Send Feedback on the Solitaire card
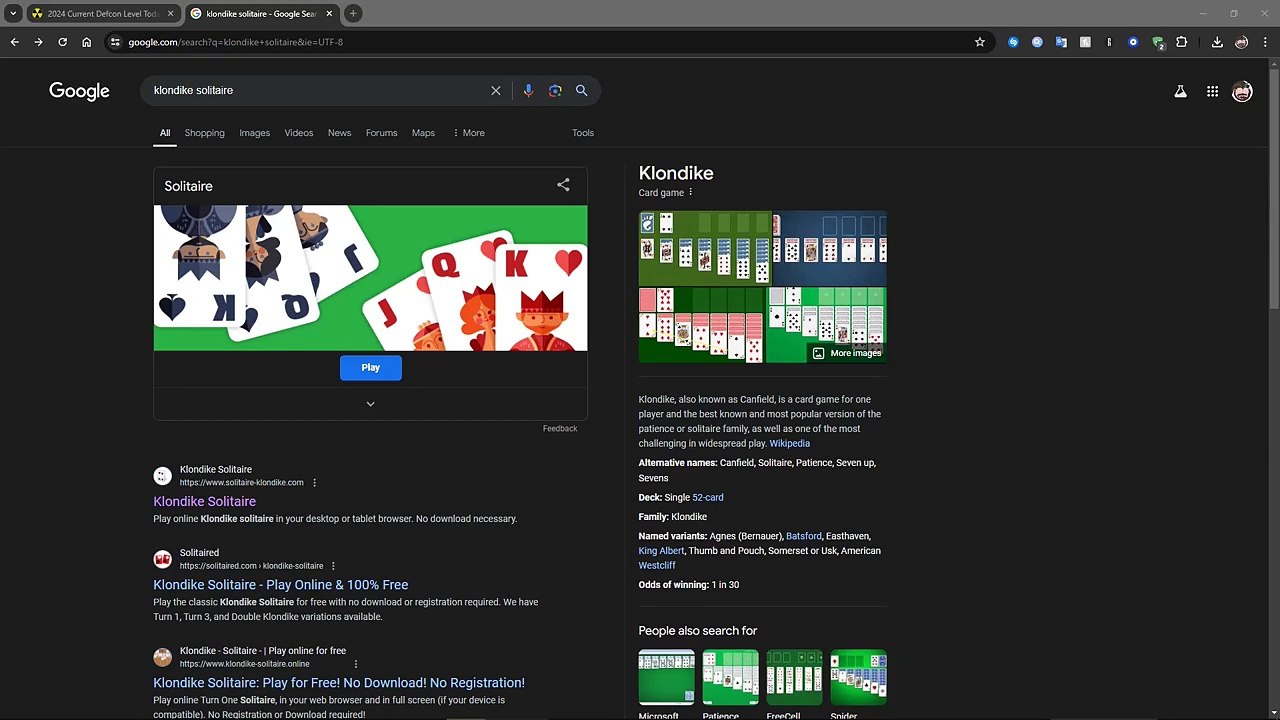This screenshot has height=720, width=1280. [x=560, y=429]
